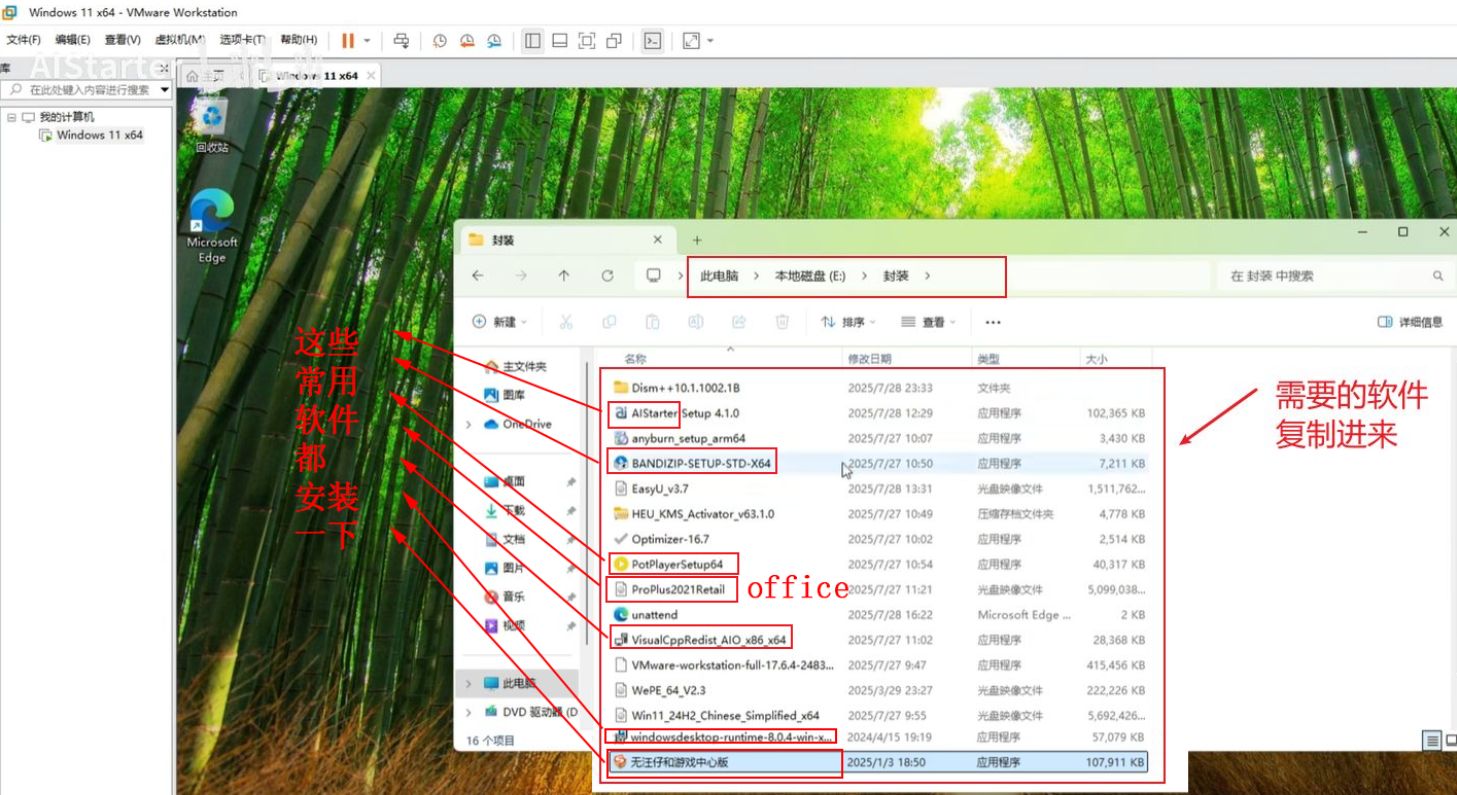The width and height of the screenshot is (1457, 795).
Task: Select the PotPlayerSetup64 file
Action: coord(676,564)
